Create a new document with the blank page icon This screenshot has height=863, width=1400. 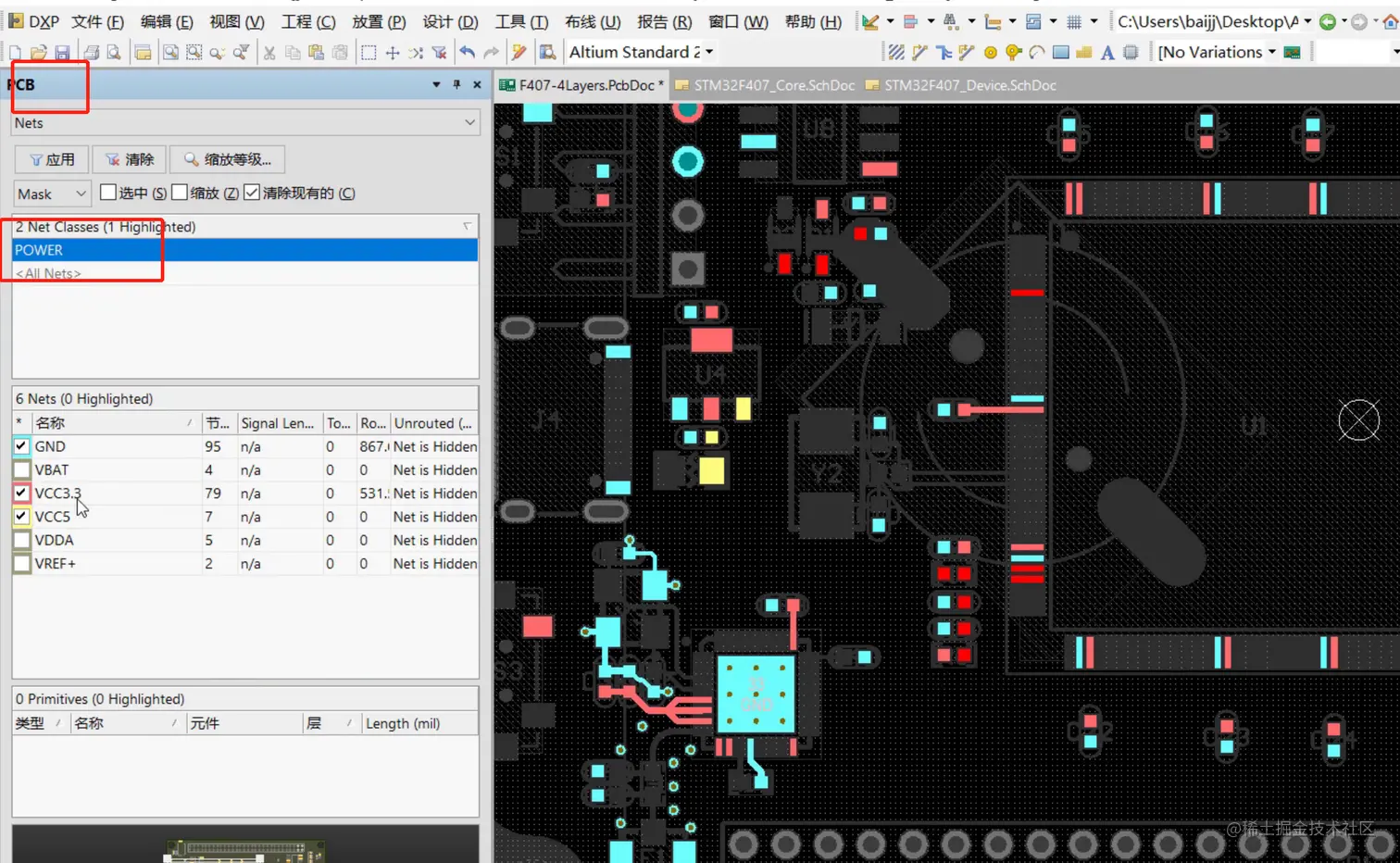[x=15, y=53]
